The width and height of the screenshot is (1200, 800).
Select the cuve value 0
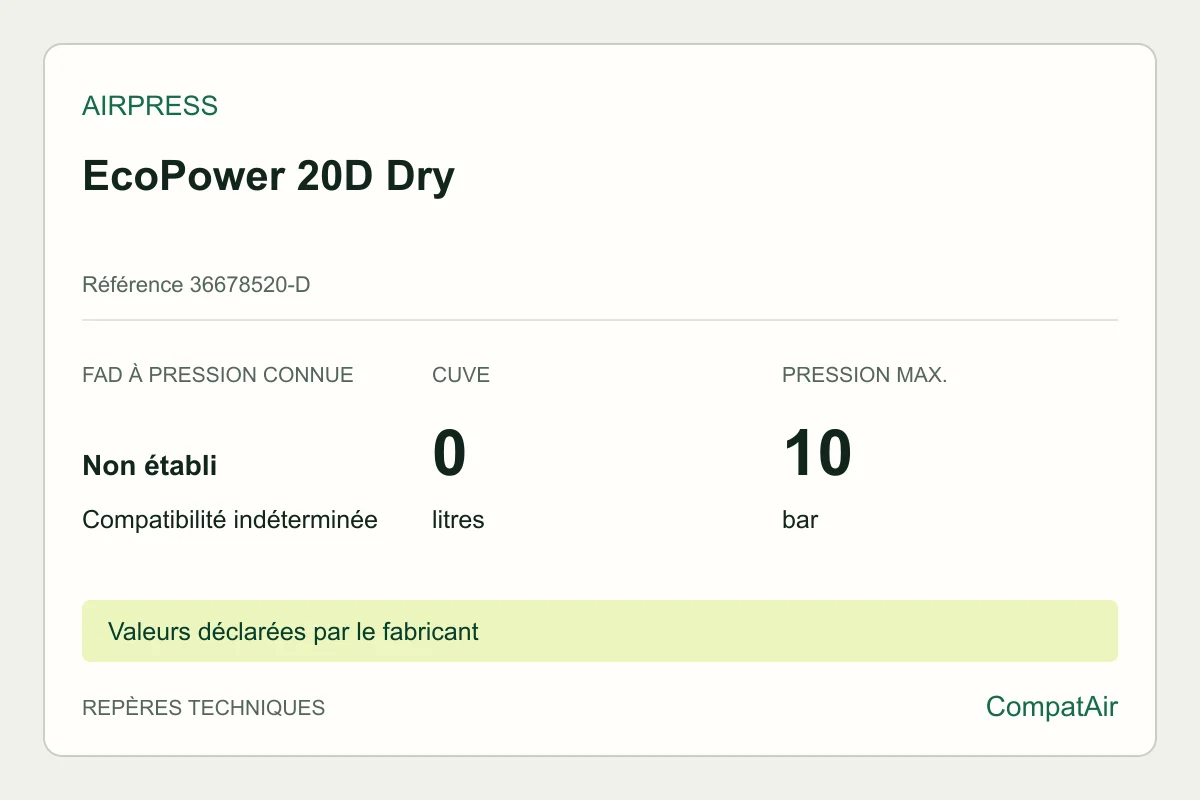[450, 452]
